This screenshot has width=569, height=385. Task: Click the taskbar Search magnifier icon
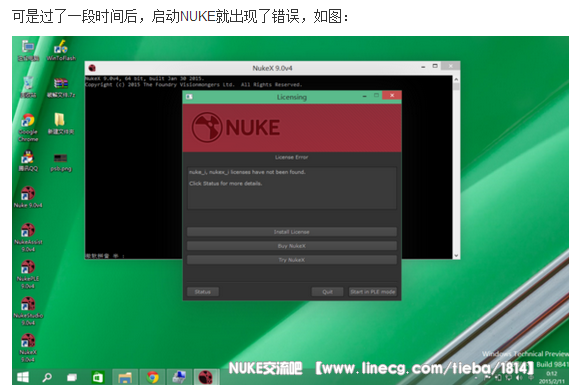(47, 377)
